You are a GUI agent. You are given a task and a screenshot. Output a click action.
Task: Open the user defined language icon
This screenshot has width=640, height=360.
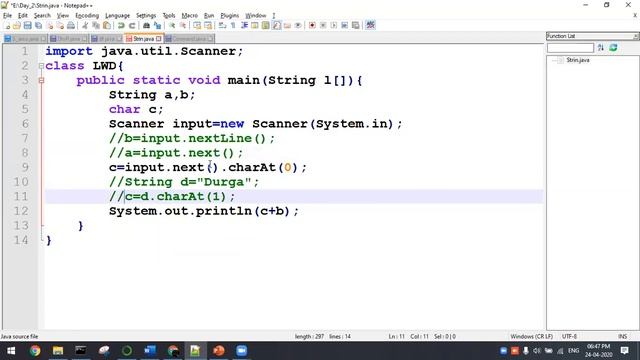pyautogui.click(x=255, y=25)
